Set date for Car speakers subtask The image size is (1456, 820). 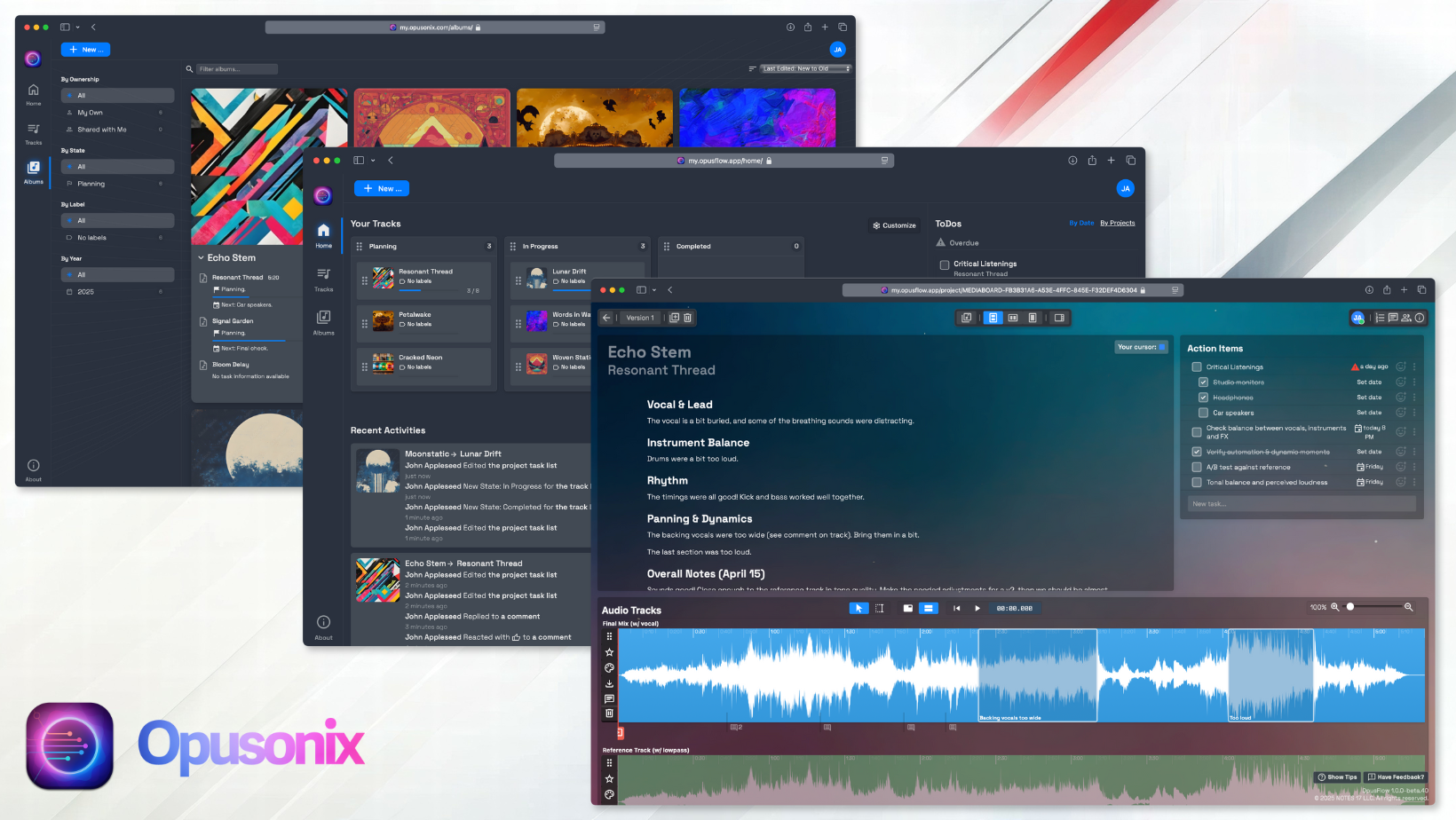coord(1369,413)
